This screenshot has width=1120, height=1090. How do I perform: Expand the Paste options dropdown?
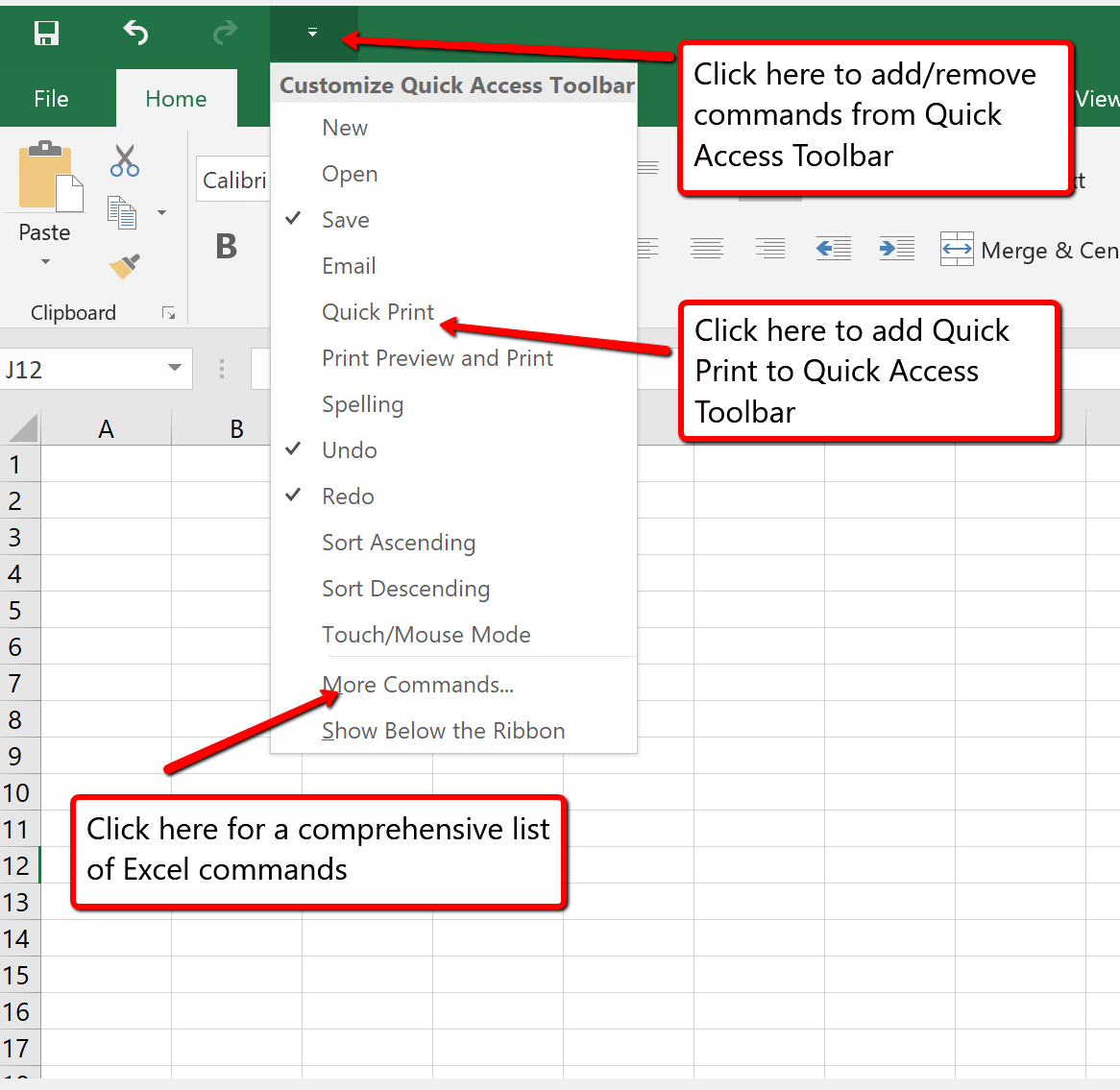(x=44, y=261)
